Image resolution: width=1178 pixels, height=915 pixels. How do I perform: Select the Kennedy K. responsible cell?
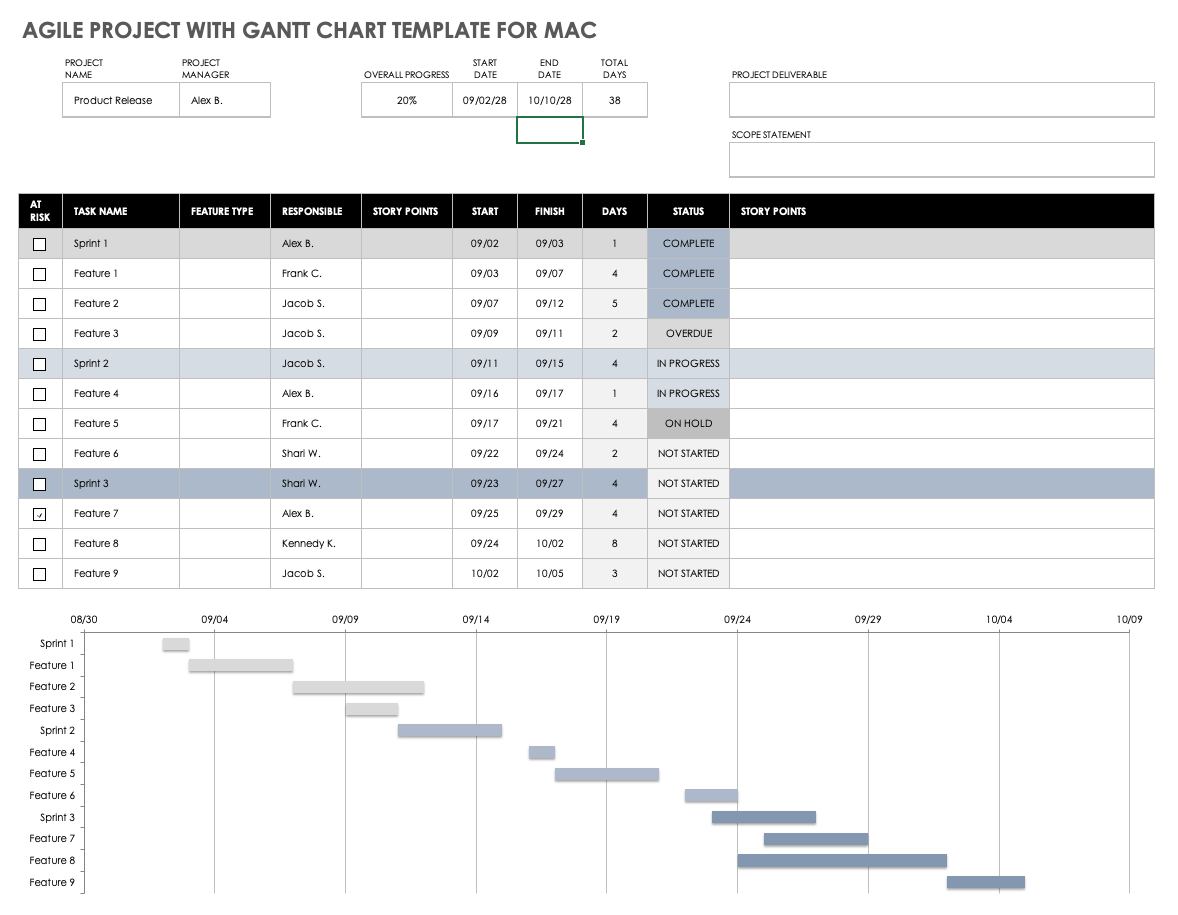point(309,544)
